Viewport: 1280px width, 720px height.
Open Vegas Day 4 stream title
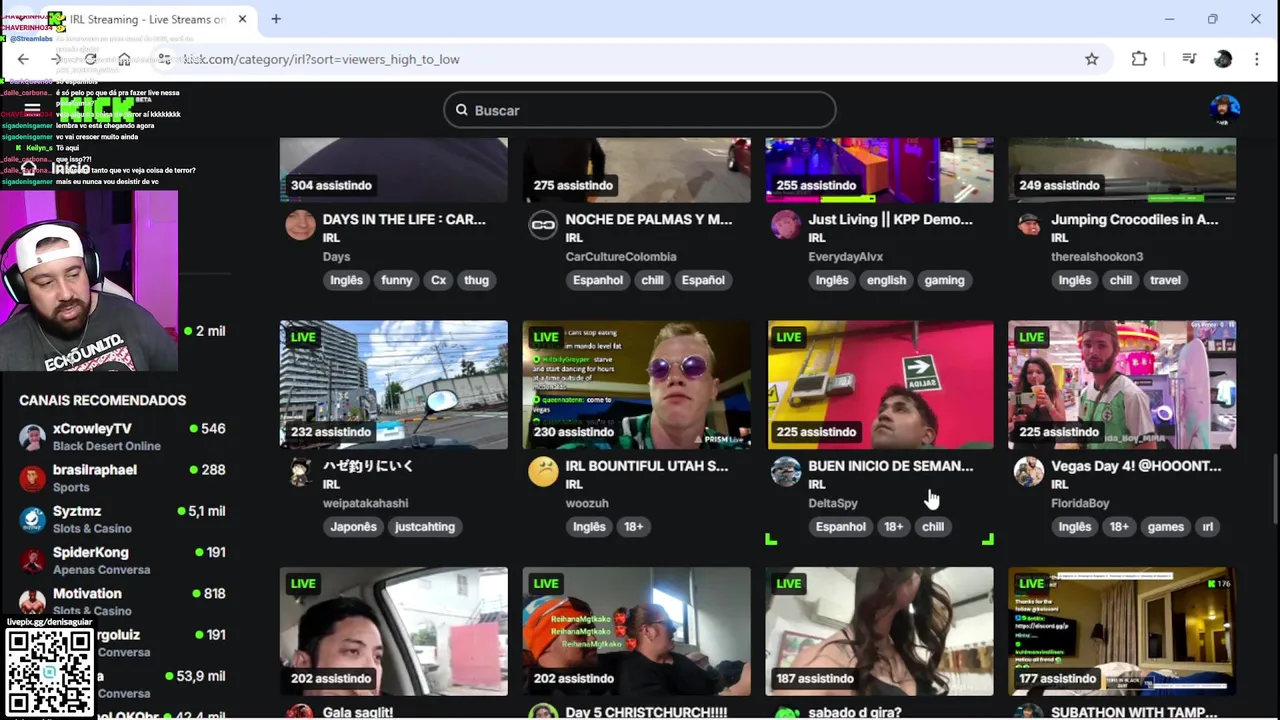click(1136, 466)
